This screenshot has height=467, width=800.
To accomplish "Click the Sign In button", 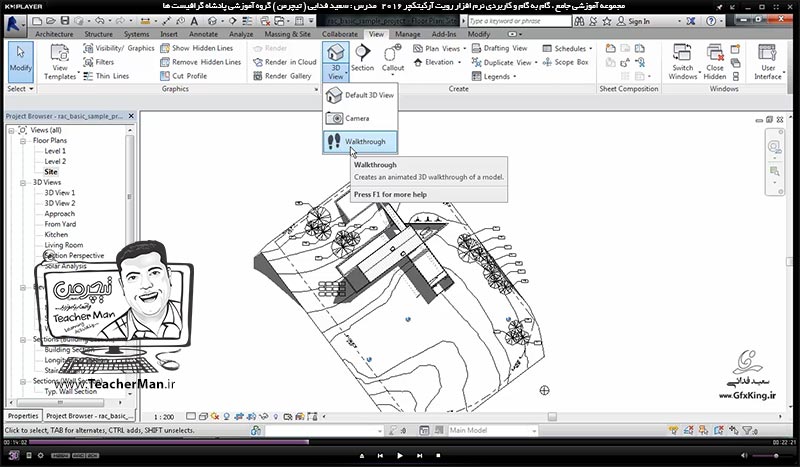I will tap(633, 21).
